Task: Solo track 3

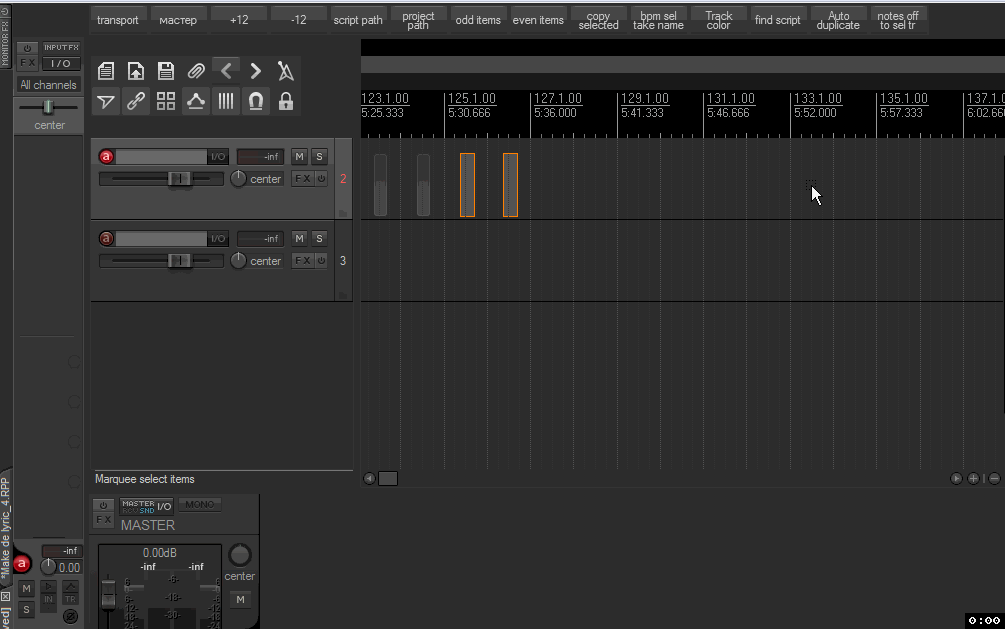Action: (319, 239)
